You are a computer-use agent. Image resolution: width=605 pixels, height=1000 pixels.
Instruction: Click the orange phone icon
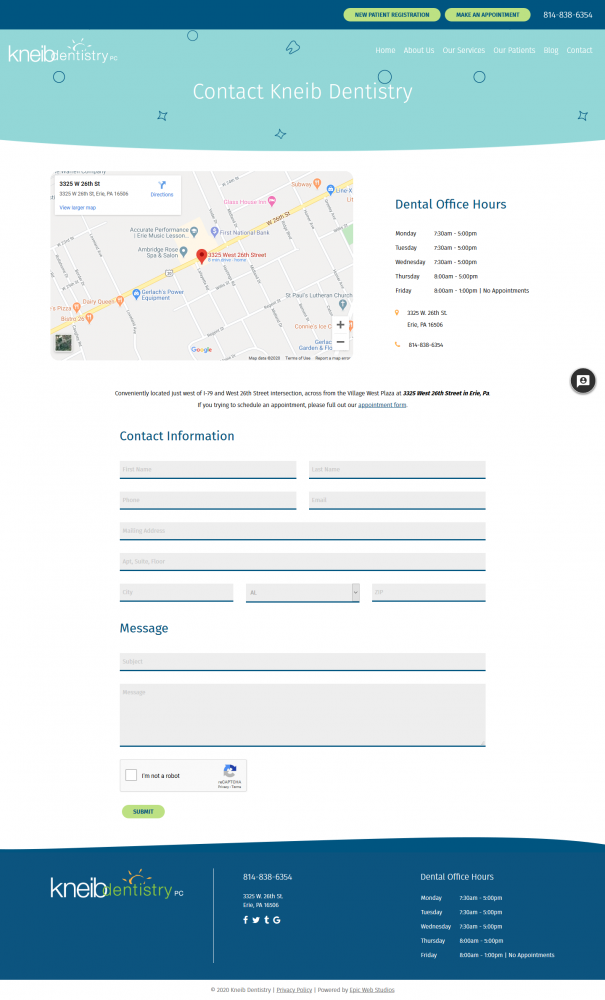pos(397,344)
